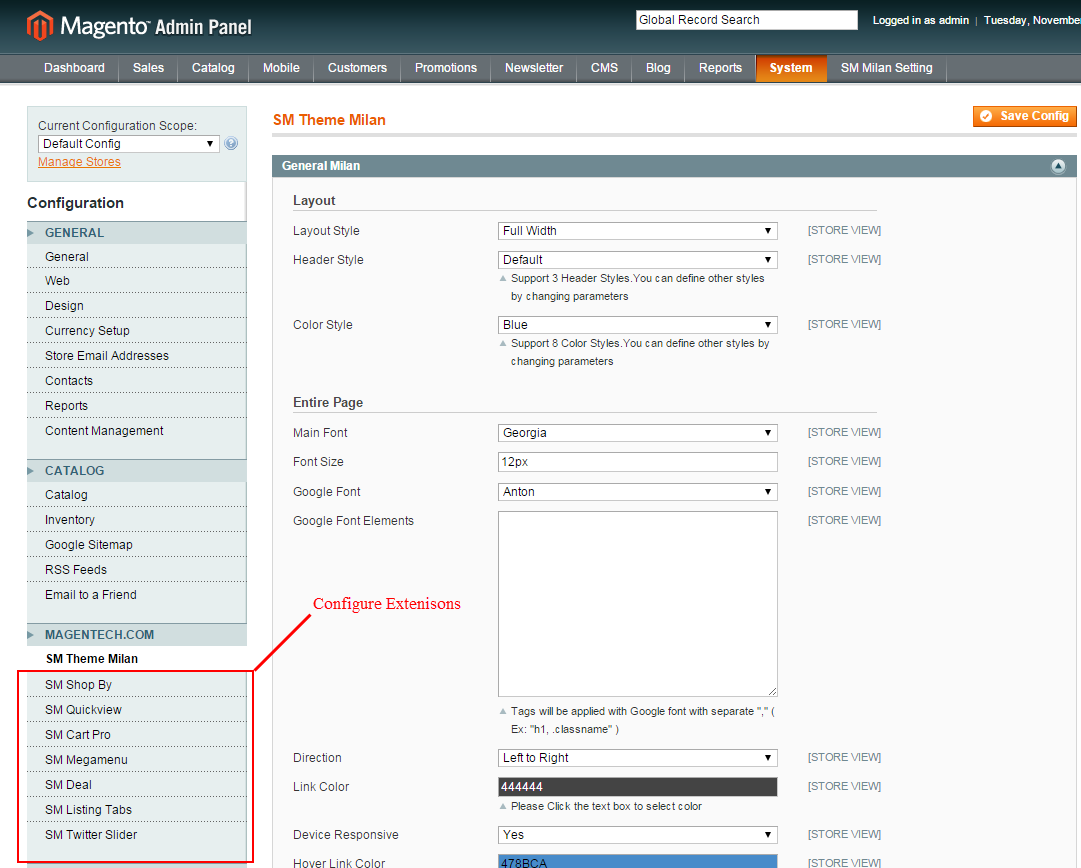
Task: Open the Promotions menu
Action: (446, 68)
